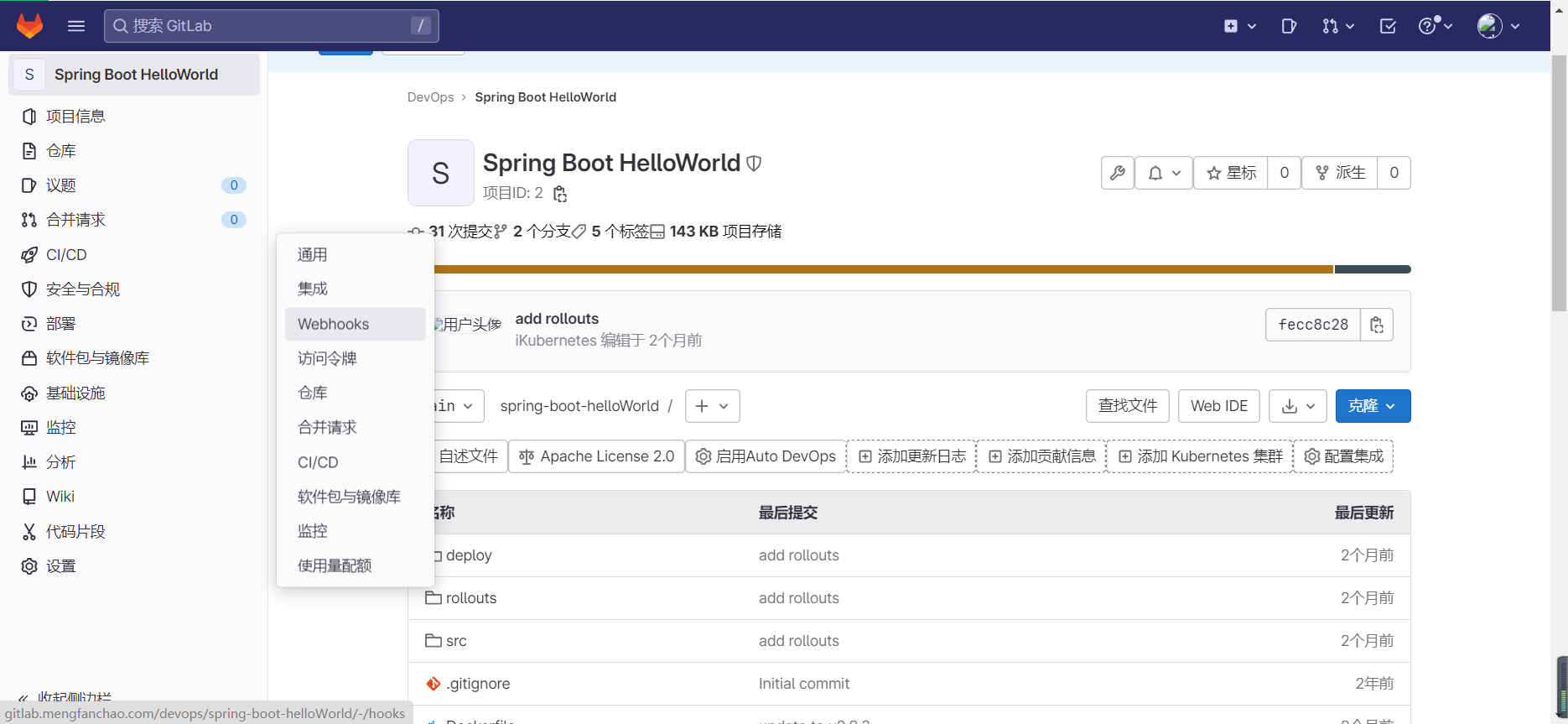1568x724 pixels.
Task: Open the 2 个分支 branches link
Action: (x=533, y=232)
